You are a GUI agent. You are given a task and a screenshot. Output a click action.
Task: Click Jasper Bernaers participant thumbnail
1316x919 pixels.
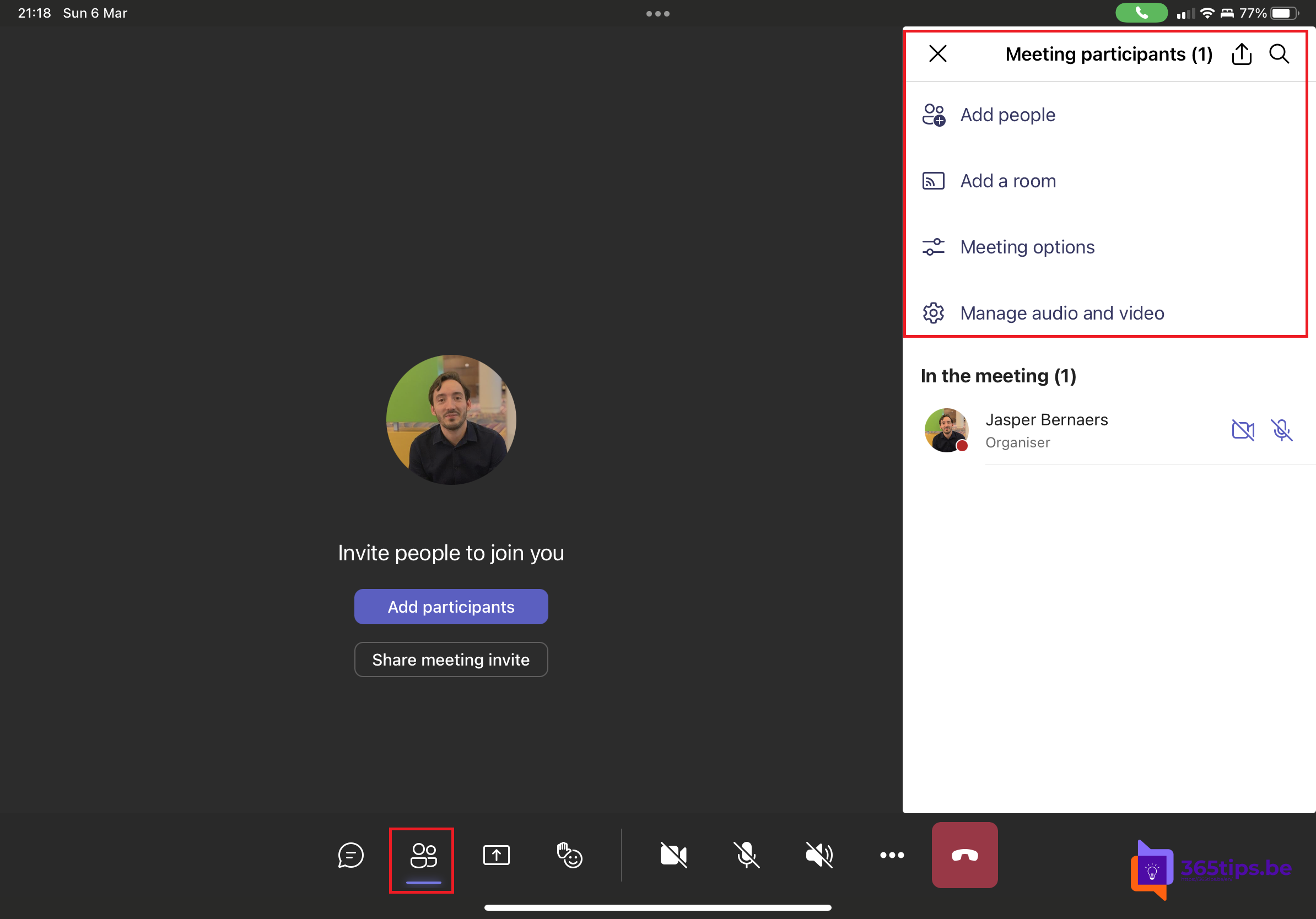click(x=950, y=430)
